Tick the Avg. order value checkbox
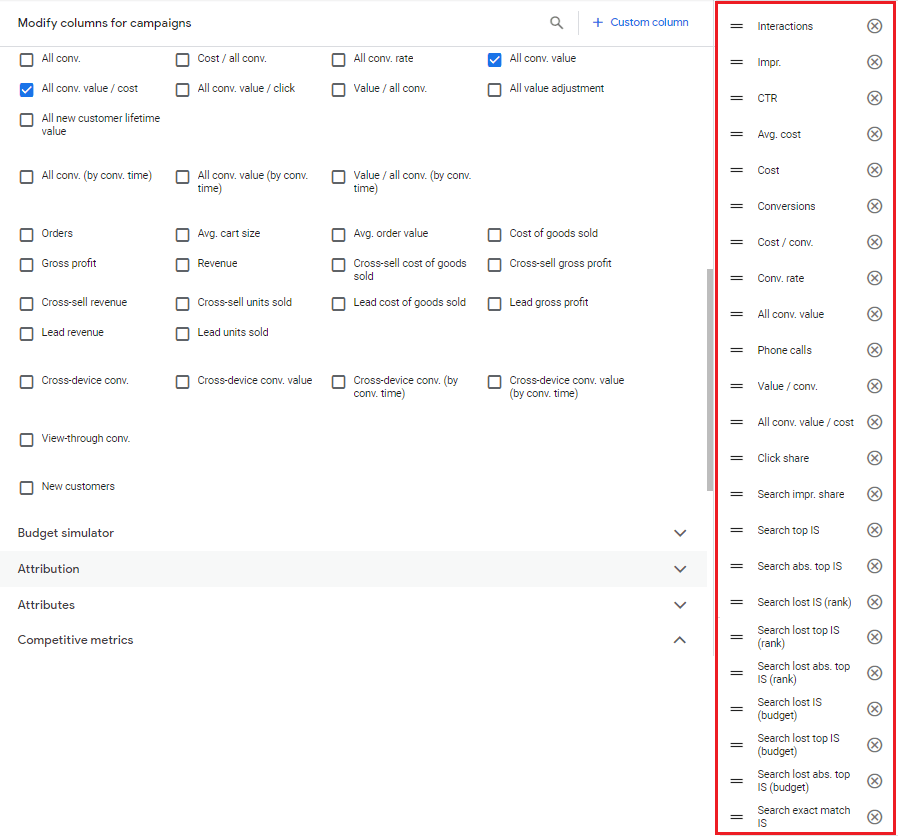Viewport: 898px width, 838px height. [338, 234]
